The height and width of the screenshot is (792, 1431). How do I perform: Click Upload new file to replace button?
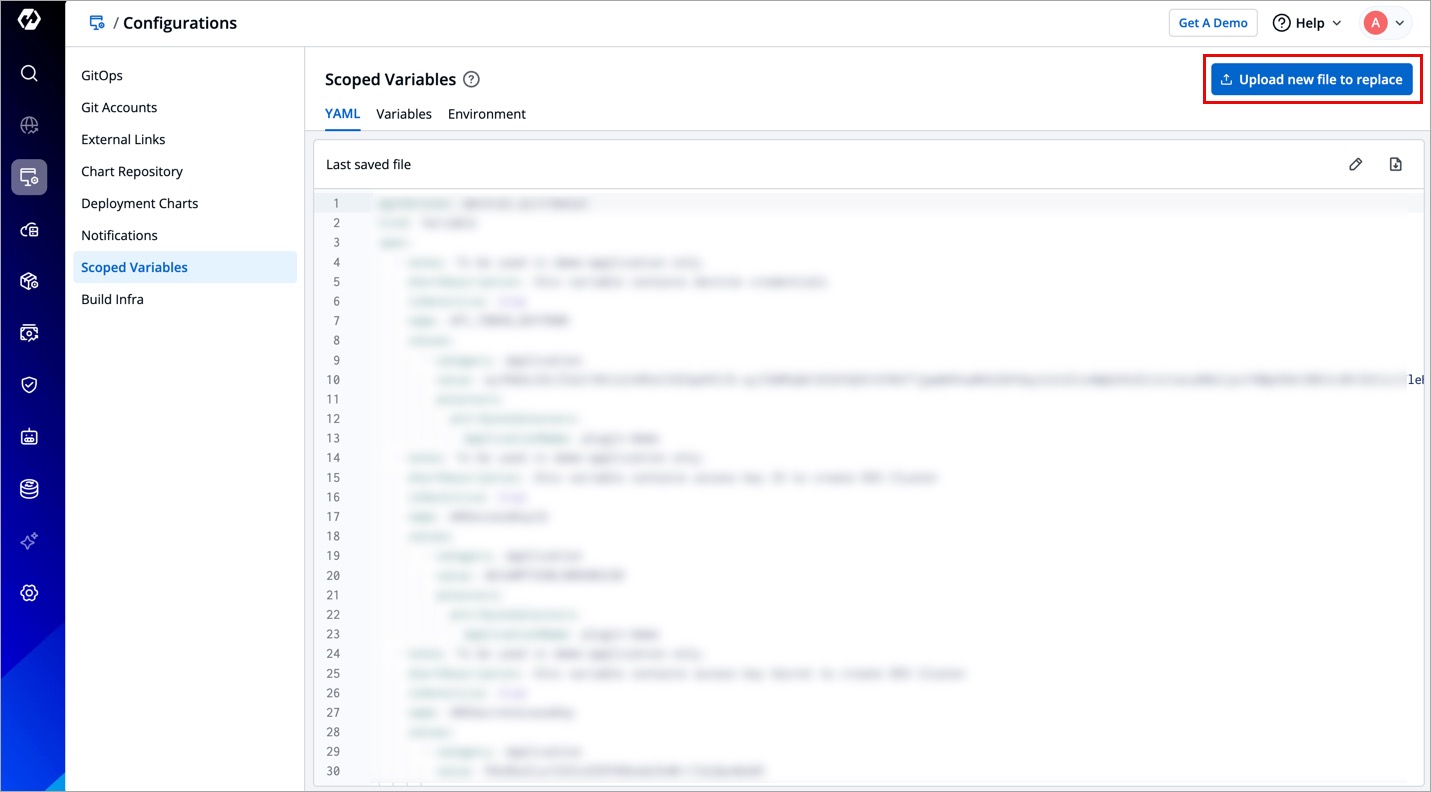[1311, 80]
